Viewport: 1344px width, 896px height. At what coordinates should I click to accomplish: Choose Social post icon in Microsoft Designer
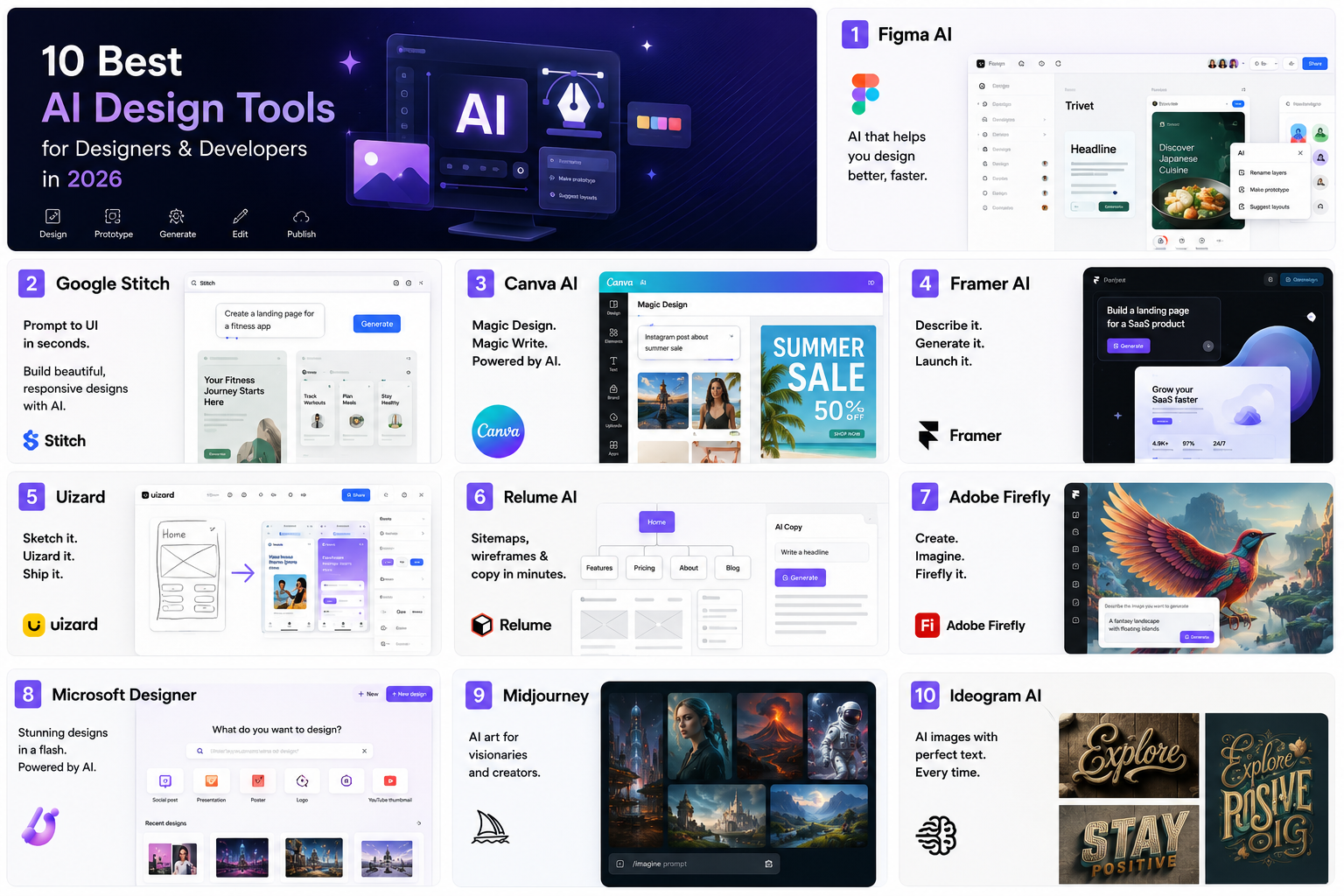(164, 780)
